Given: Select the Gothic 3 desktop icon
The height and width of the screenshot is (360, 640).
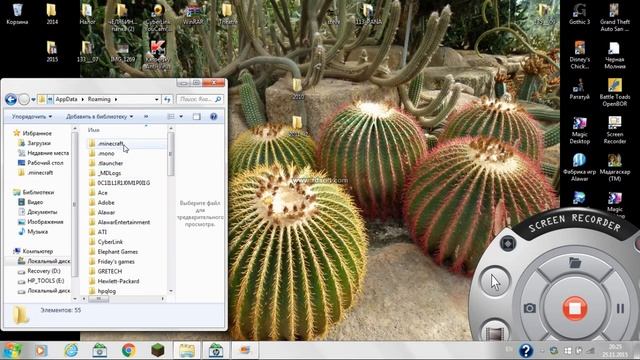Looking at the screenshot, I should click(x=580, y=14).
